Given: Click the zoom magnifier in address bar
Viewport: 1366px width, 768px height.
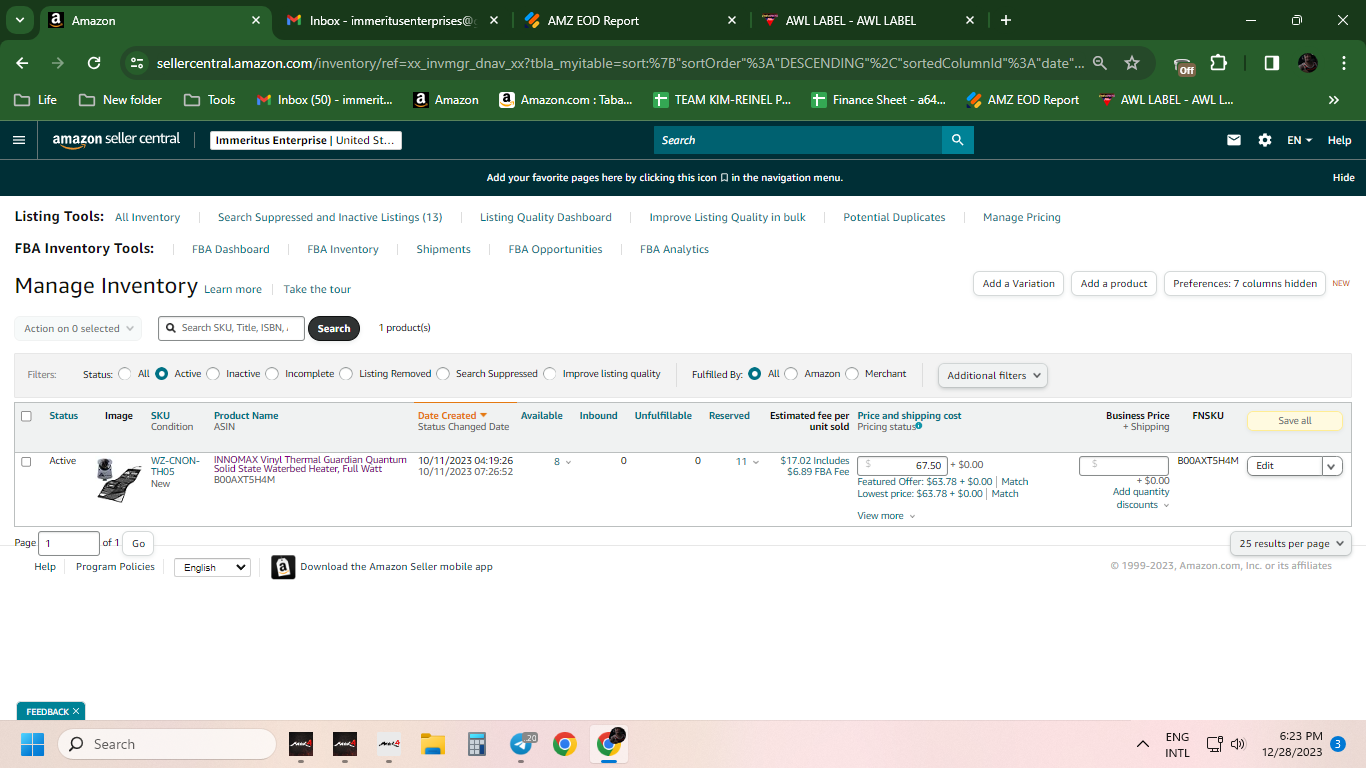Looking at the screenshot, I should tap(1100, 63).
